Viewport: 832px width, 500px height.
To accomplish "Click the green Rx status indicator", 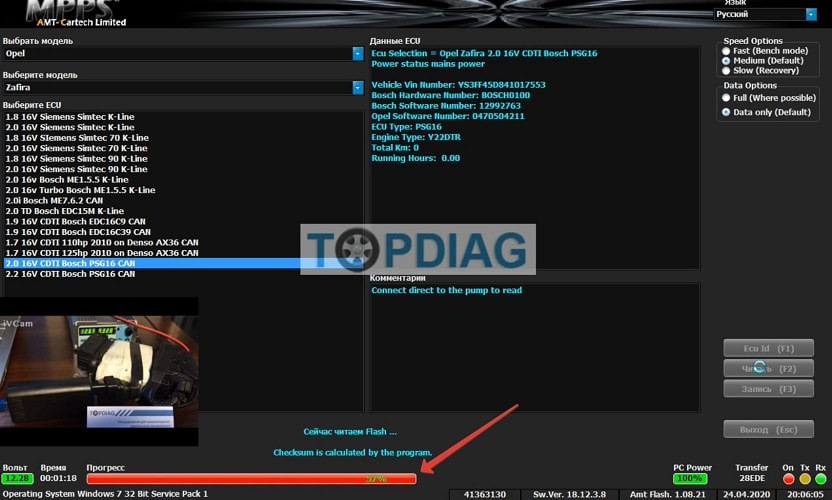I will [x=821, y=479].
